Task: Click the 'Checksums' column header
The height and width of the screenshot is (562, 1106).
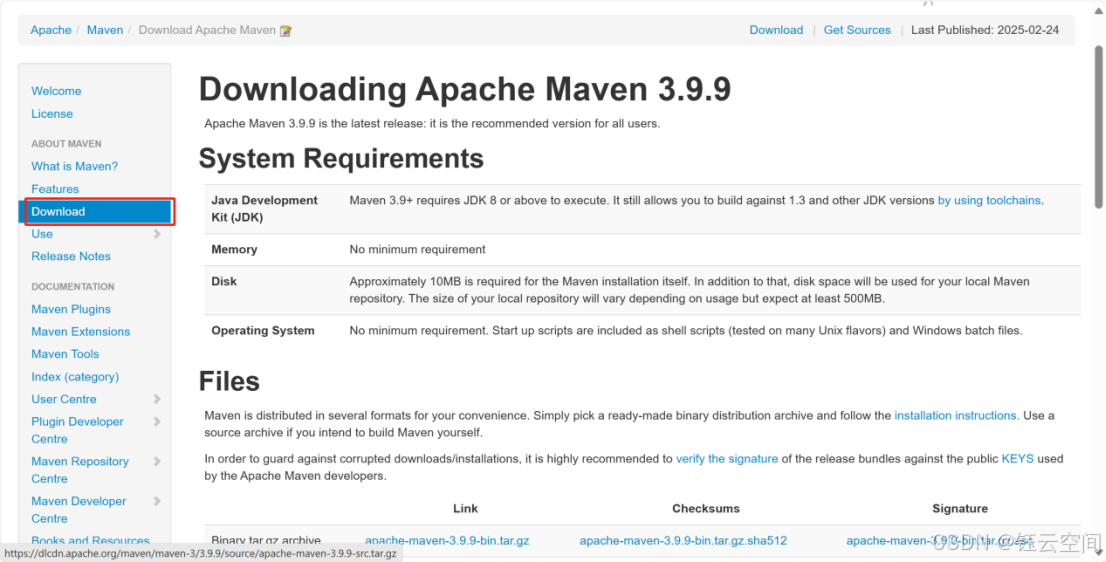Action: 705,508
